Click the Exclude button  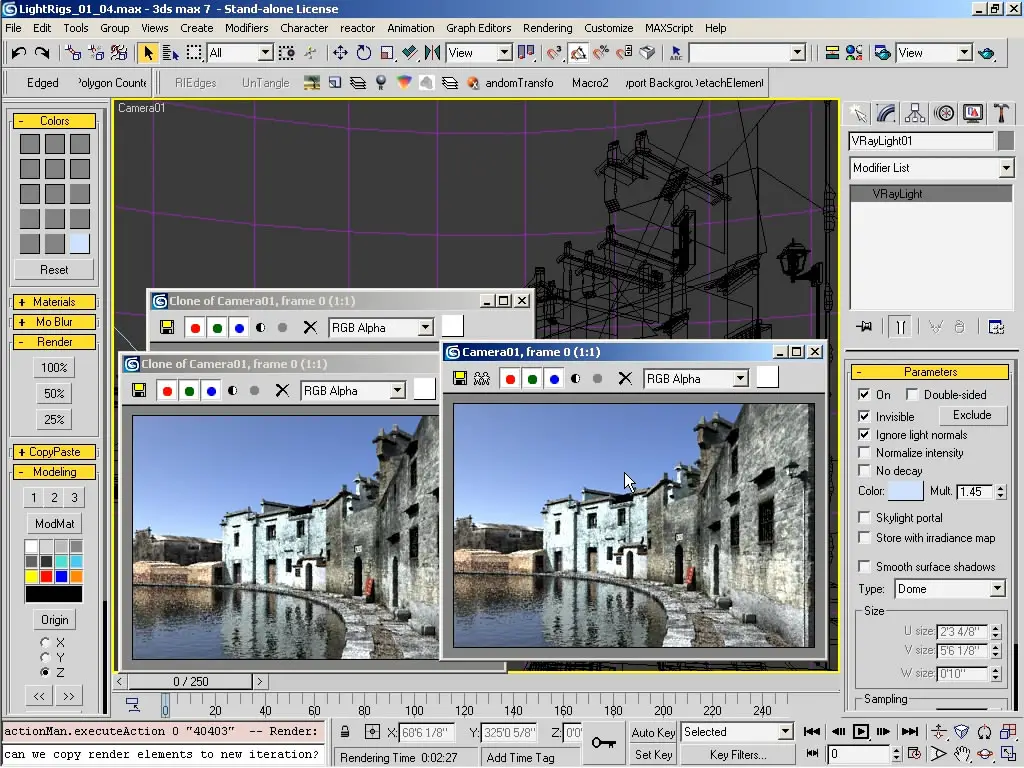tap(971, 415)
